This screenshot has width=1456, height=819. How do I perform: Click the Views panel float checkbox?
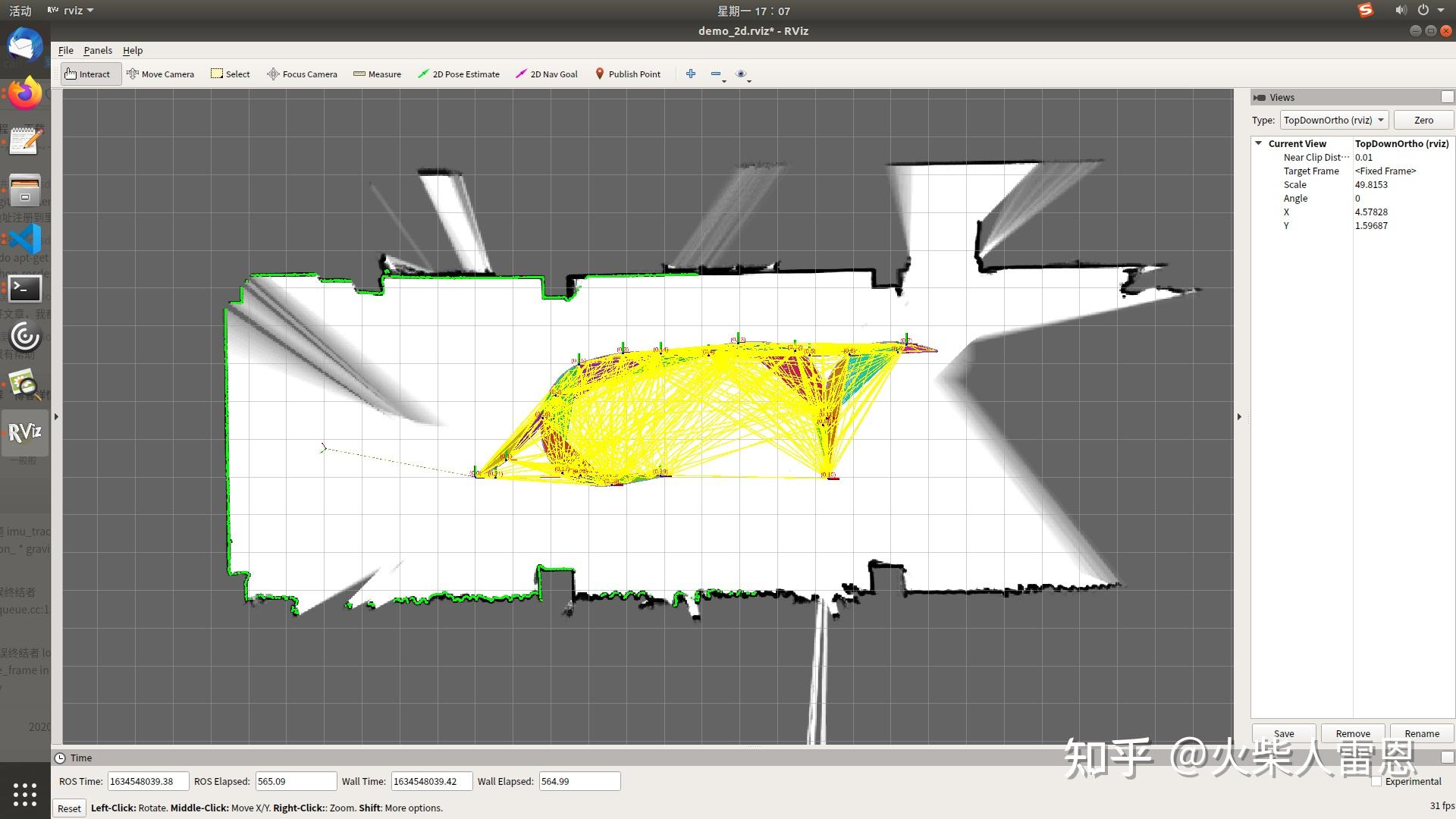pyautogui.click(x=1447, y=97)
